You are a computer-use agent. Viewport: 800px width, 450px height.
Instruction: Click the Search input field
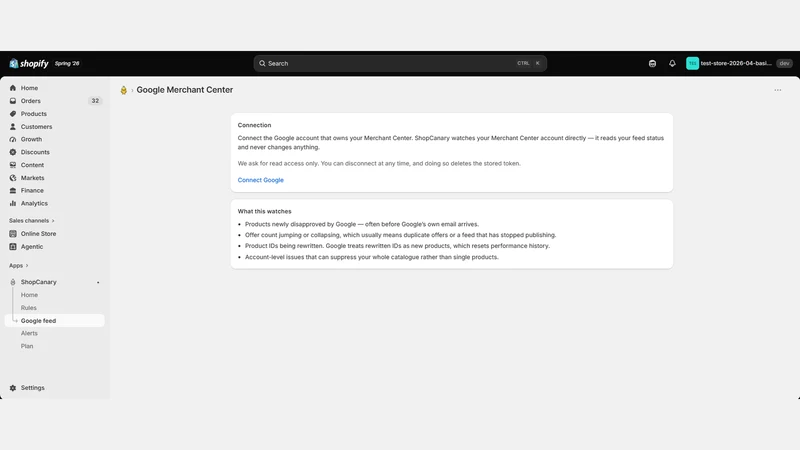tap(400, 63)
